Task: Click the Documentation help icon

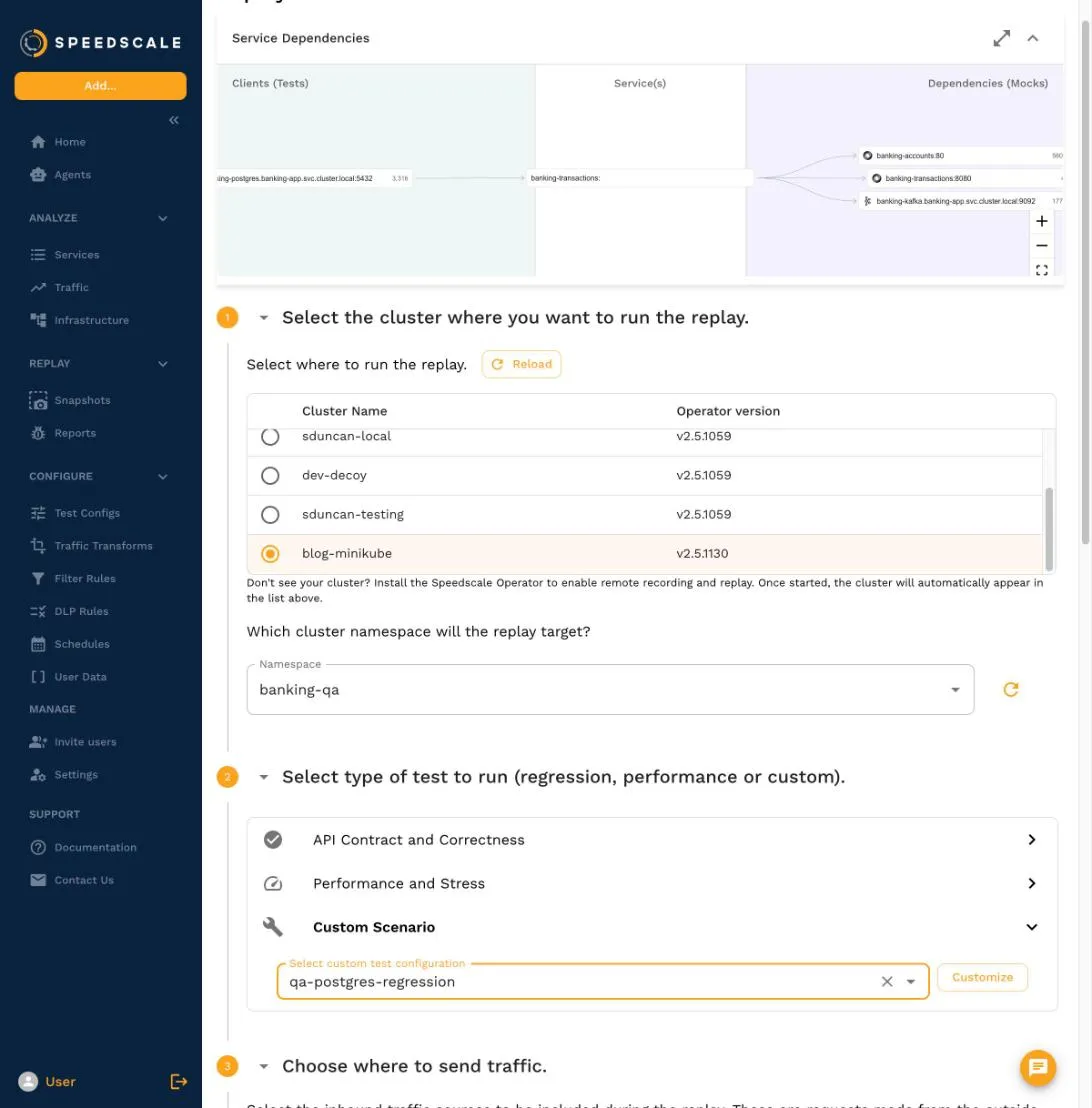Action: 38,847
